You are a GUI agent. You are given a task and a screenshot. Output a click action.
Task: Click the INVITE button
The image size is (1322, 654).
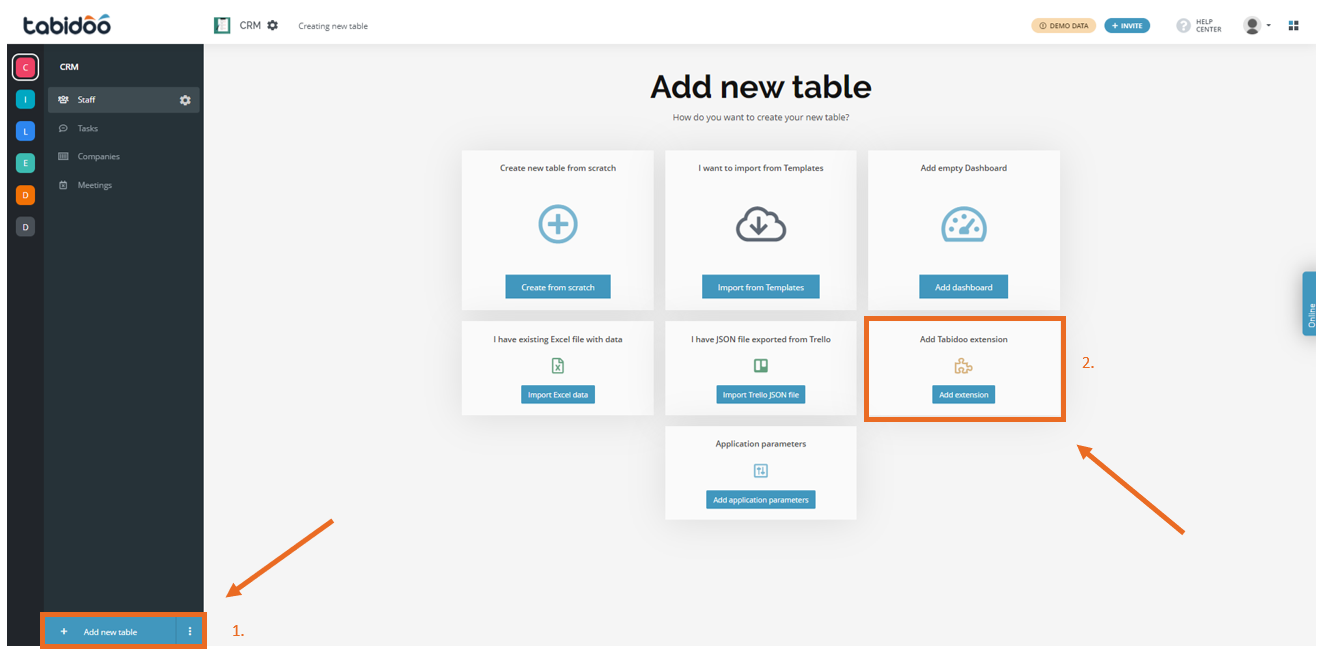1127,25
